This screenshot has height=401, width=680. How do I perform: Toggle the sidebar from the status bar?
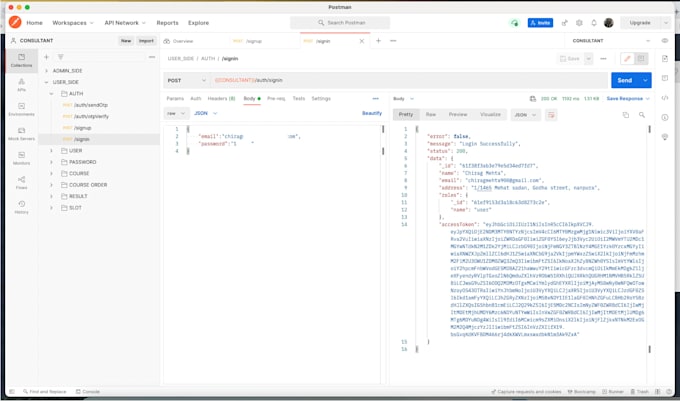point(12,391)
